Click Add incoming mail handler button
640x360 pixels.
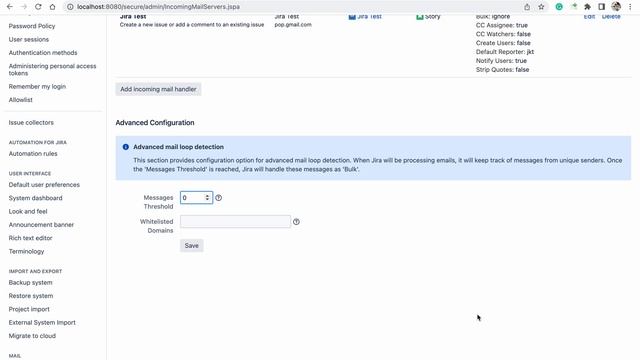(x=158, y=89)
